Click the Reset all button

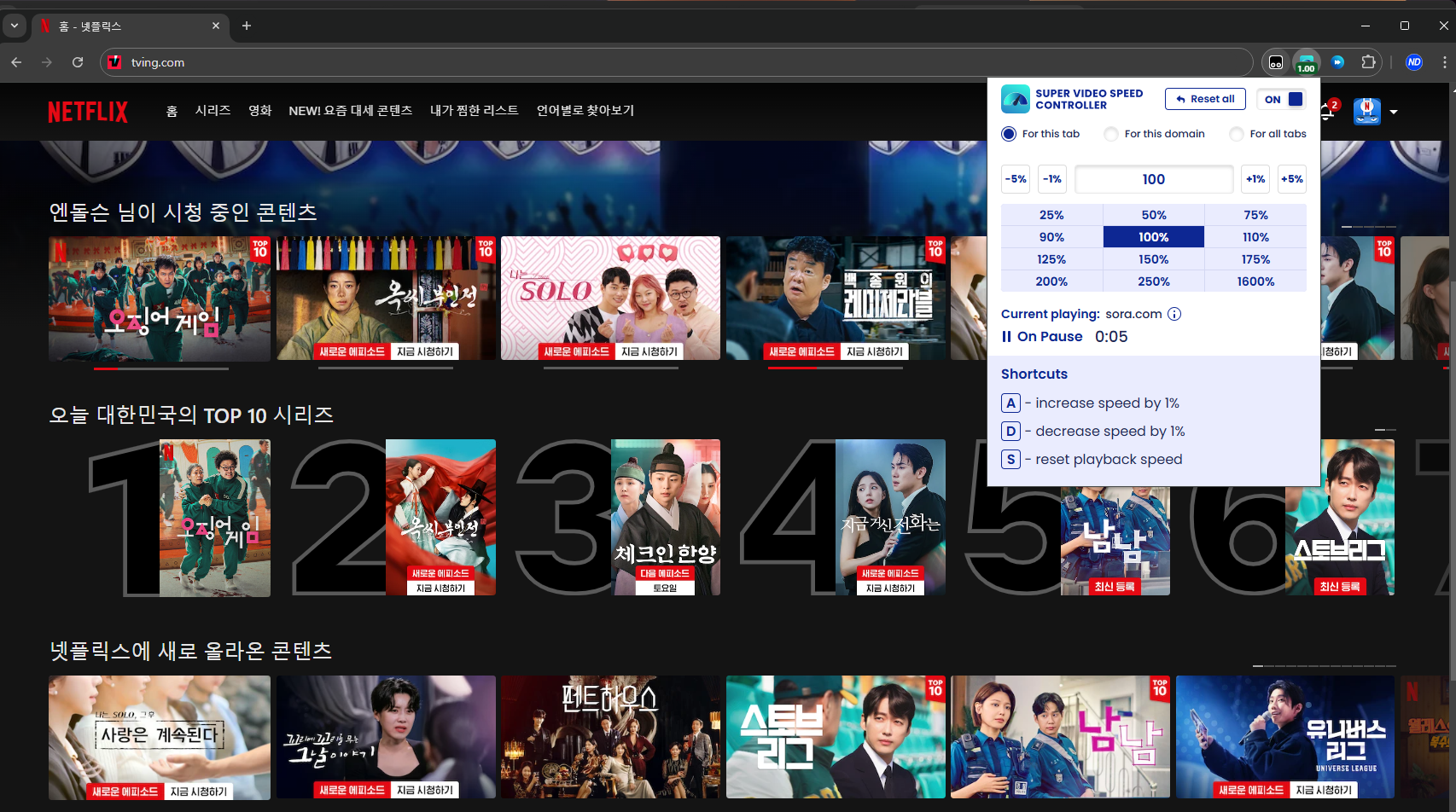pyautogui.click(x=1205, y=99)
